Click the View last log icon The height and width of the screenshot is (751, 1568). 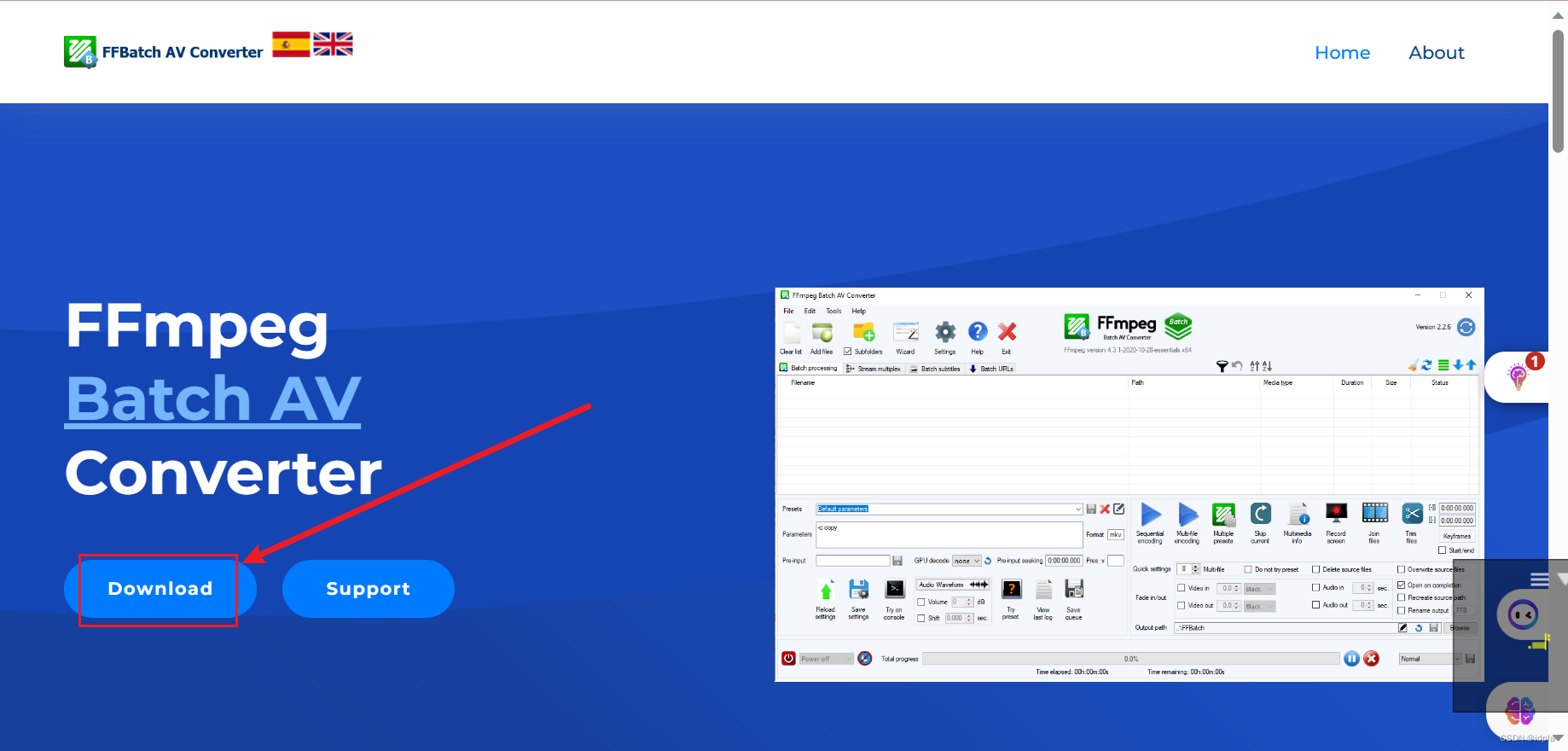click(x=1043, y=590)
